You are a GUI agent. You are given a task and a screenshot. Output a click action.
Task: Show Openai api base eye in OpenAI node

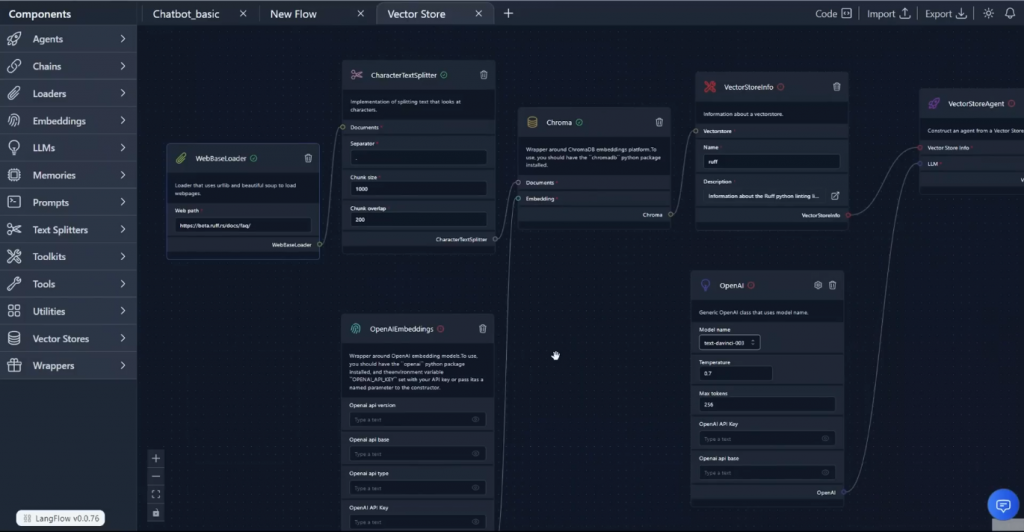coord(825,473)
